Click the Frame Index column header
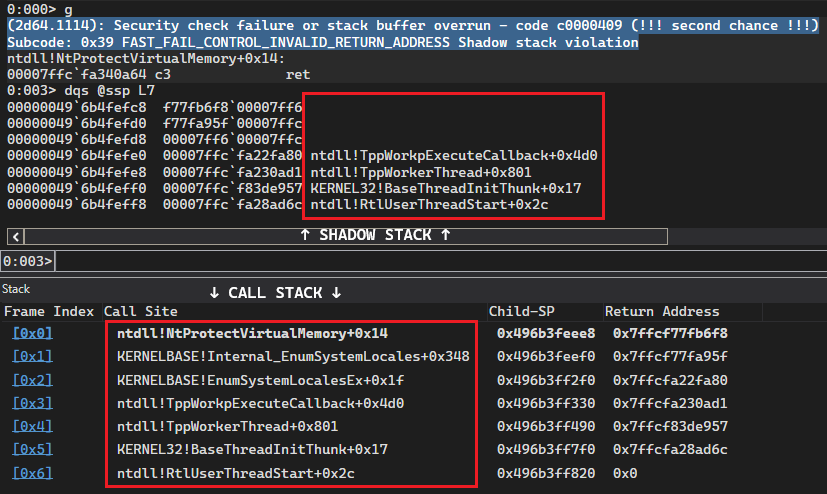Screen dimensions: 827x494 49,312
